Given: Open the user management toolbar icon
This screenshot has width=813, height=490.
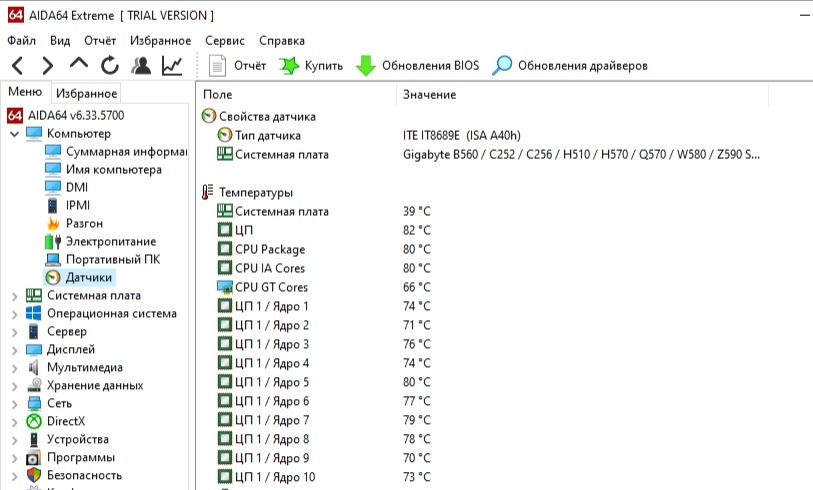Looking at the screenshot, I should click(x=141, y=66).
